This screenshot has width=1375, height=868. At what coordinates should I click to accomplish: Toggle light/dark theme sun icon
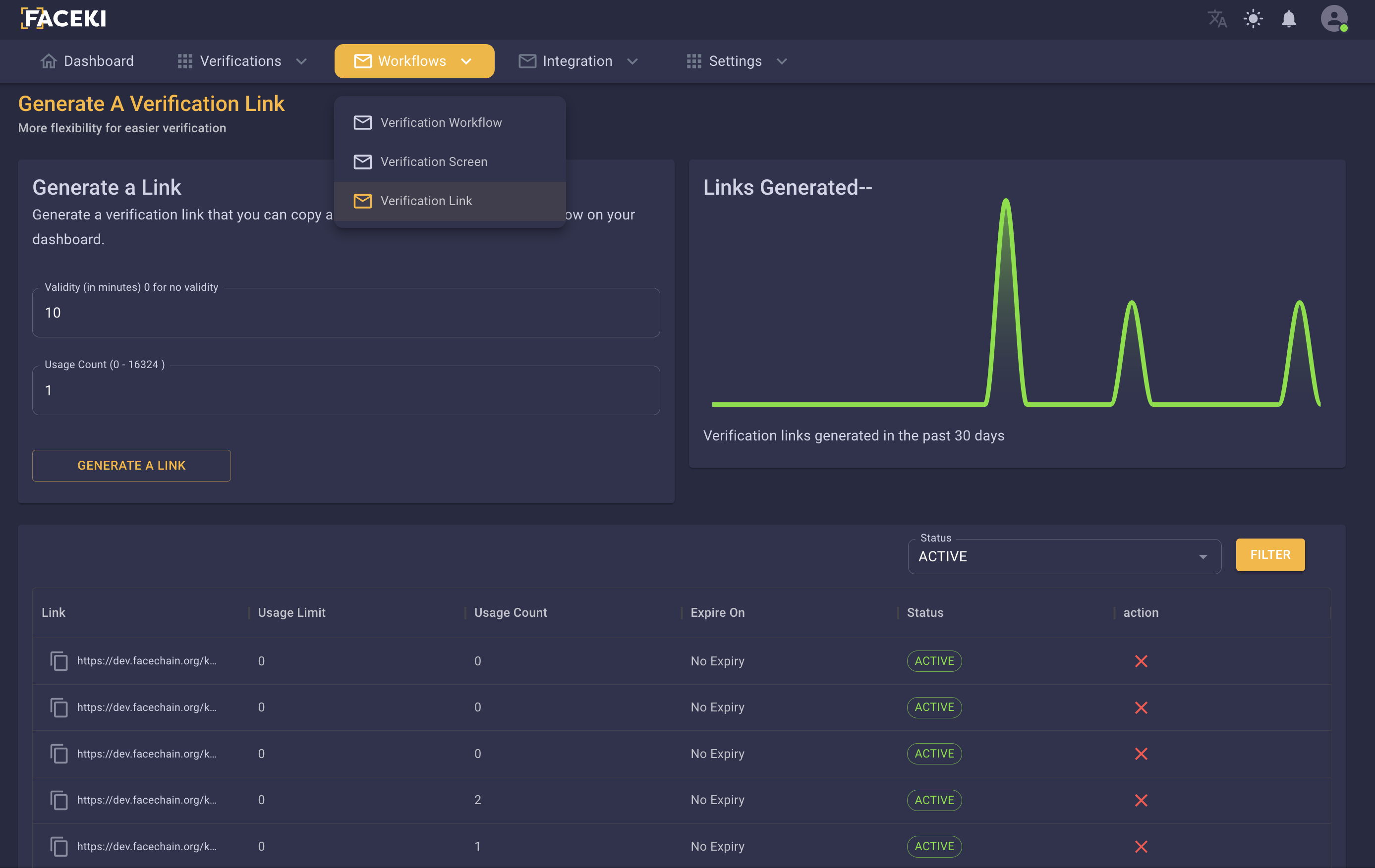pyautogui.click(x=1253, y=19)
